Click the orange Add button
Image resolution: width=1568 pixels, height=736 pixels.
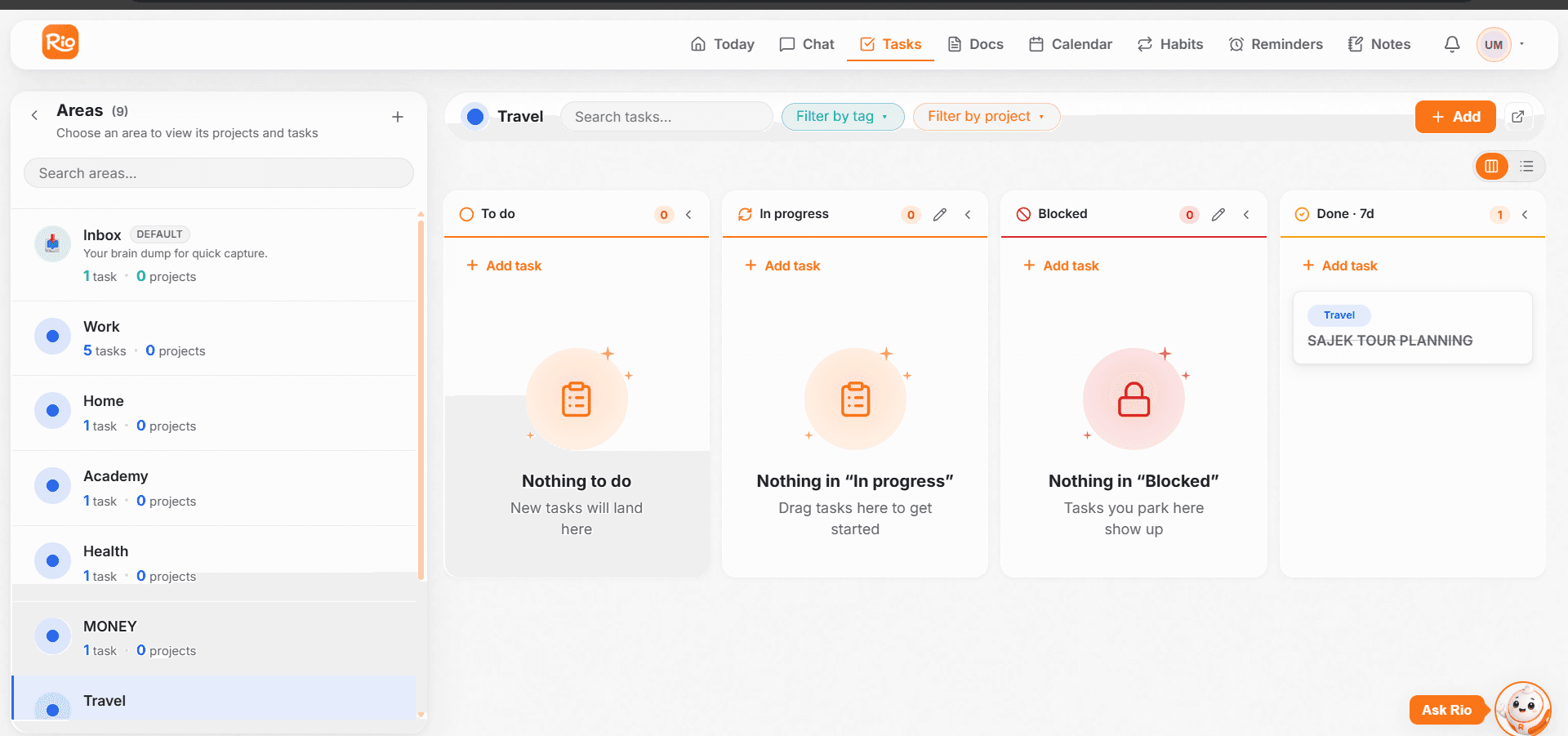(1455, 117)
